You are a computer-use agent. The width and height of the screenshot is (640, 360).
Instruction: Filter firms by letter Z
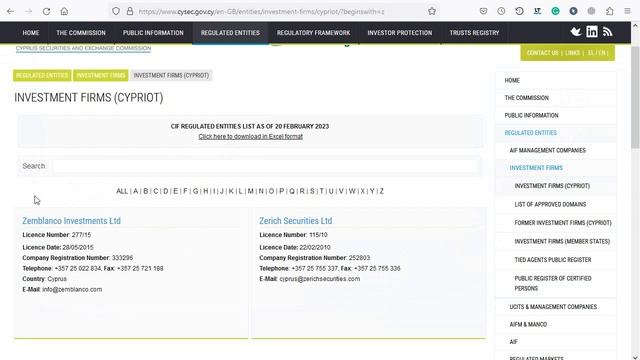[382, 191]
